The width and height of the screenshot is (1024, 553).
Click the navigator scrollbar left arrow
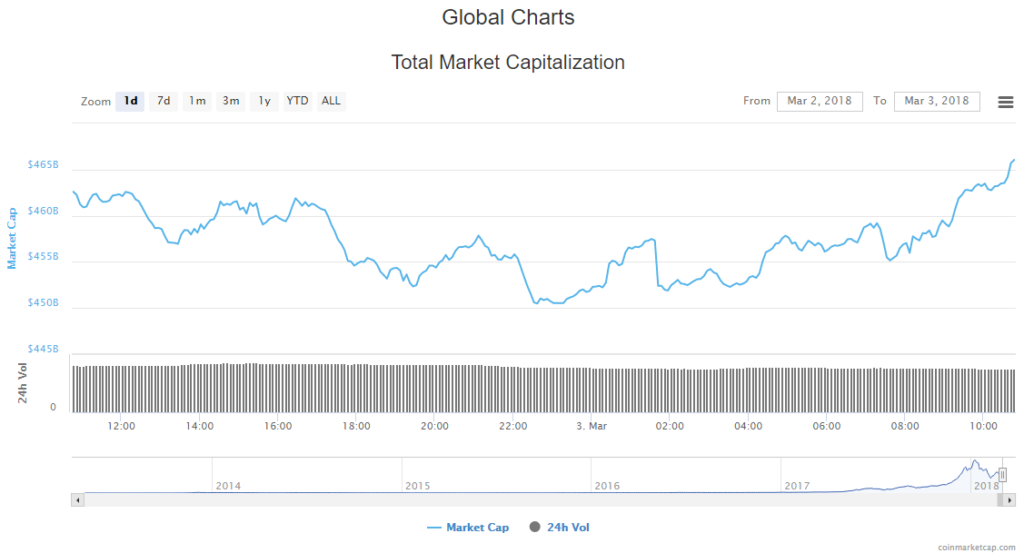[76, 497]
